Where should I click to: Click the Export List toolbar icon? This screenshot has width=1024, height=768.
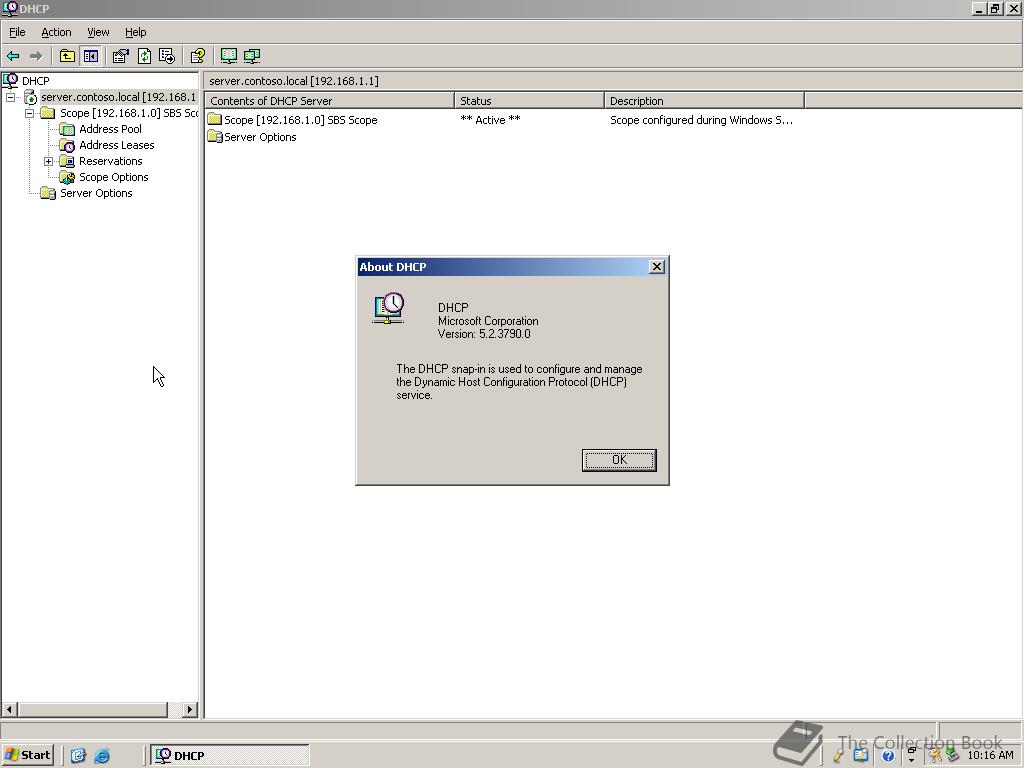coord(167,56)
